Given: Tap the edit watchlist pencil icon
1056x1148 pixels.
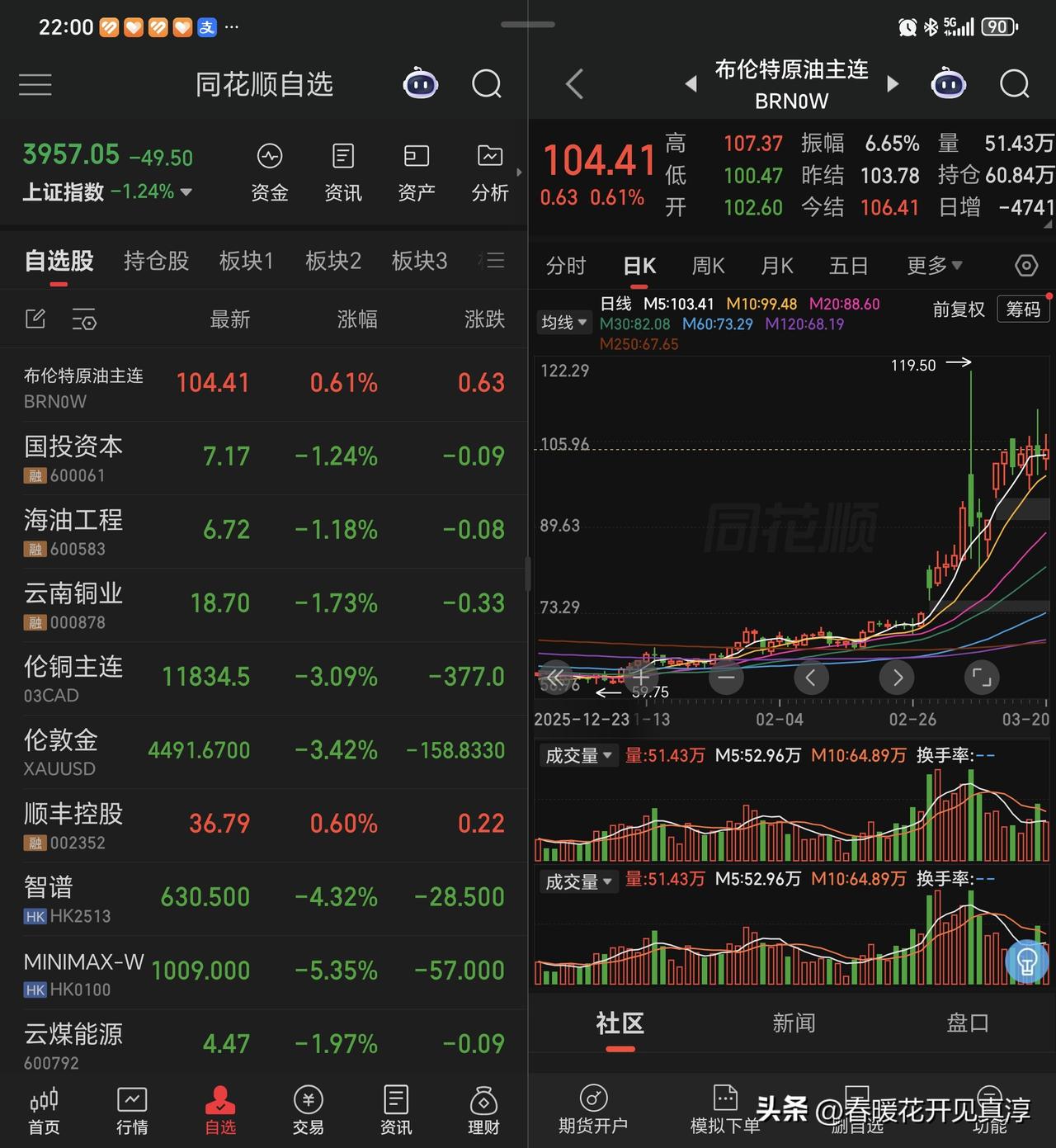Looking at the screenshot, I should [x=35, y=319].
